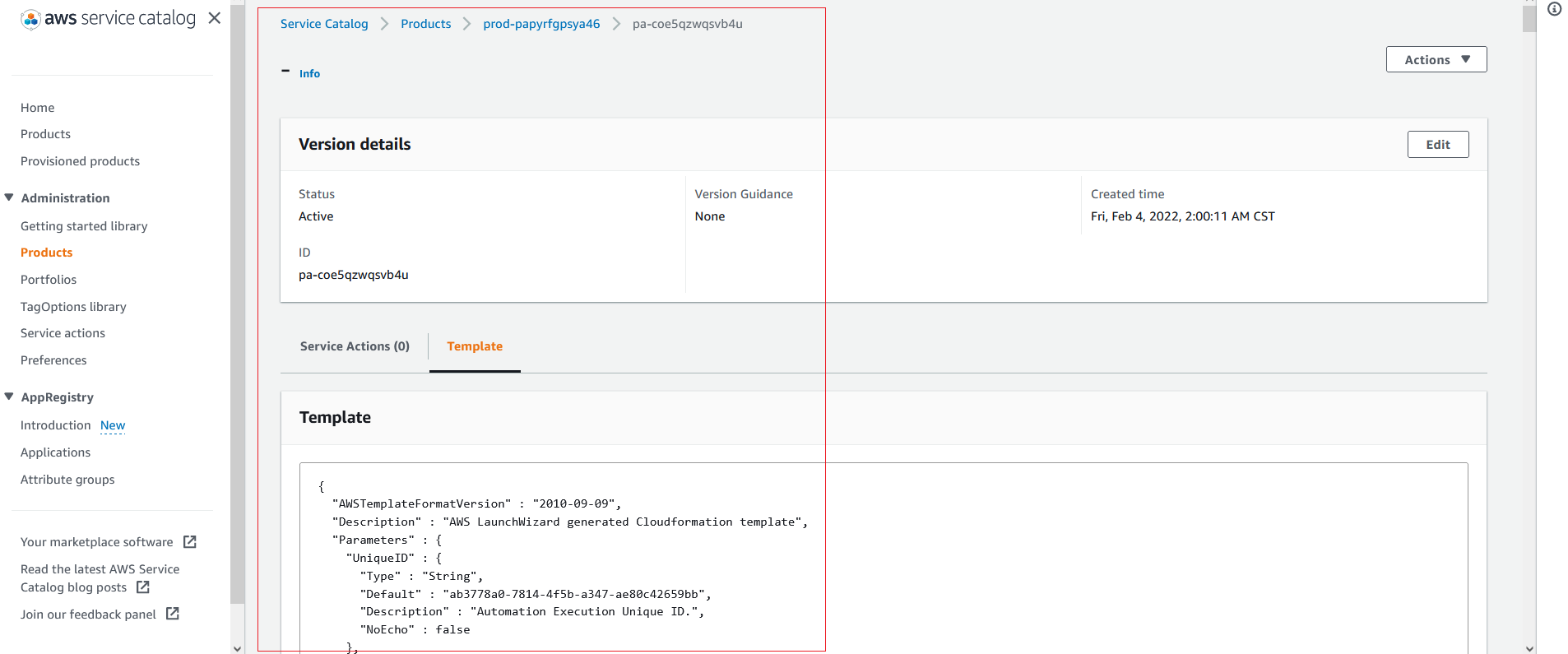
Task: Click the New badge beside Introduction
Action: (113, 425)
